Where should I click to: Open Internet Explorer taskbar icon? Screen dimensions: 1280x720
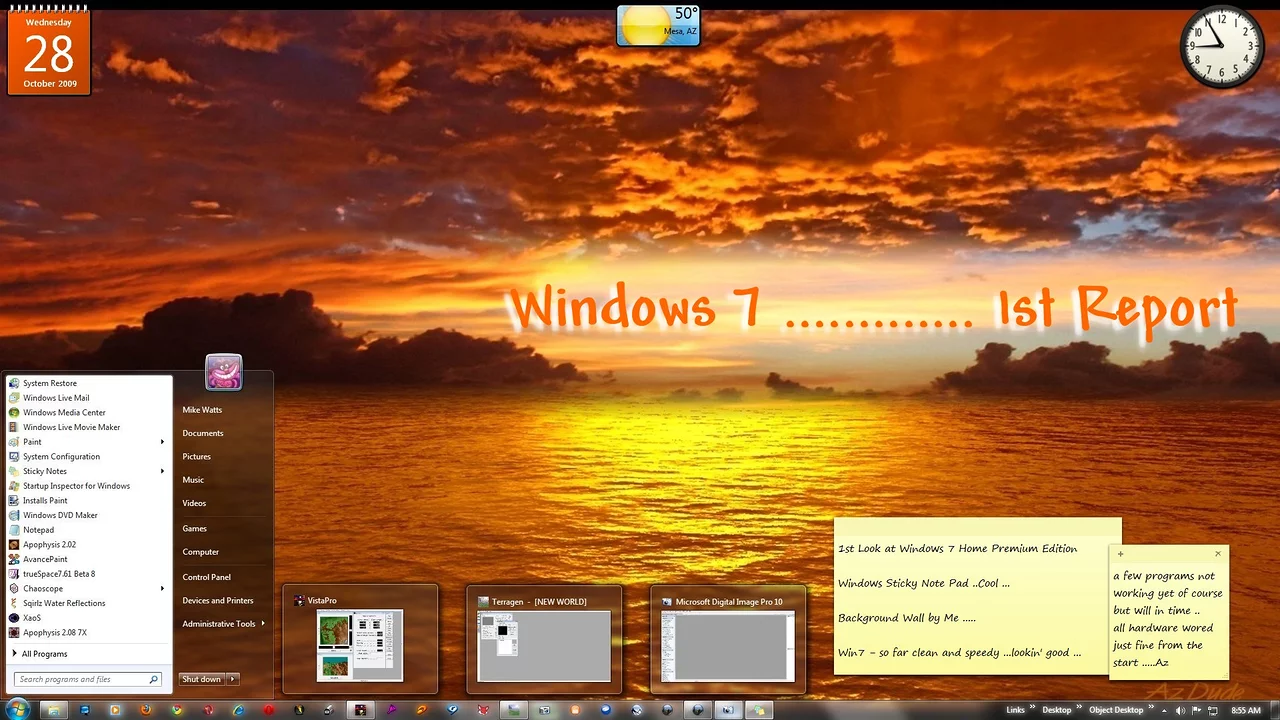click(238, 710)
